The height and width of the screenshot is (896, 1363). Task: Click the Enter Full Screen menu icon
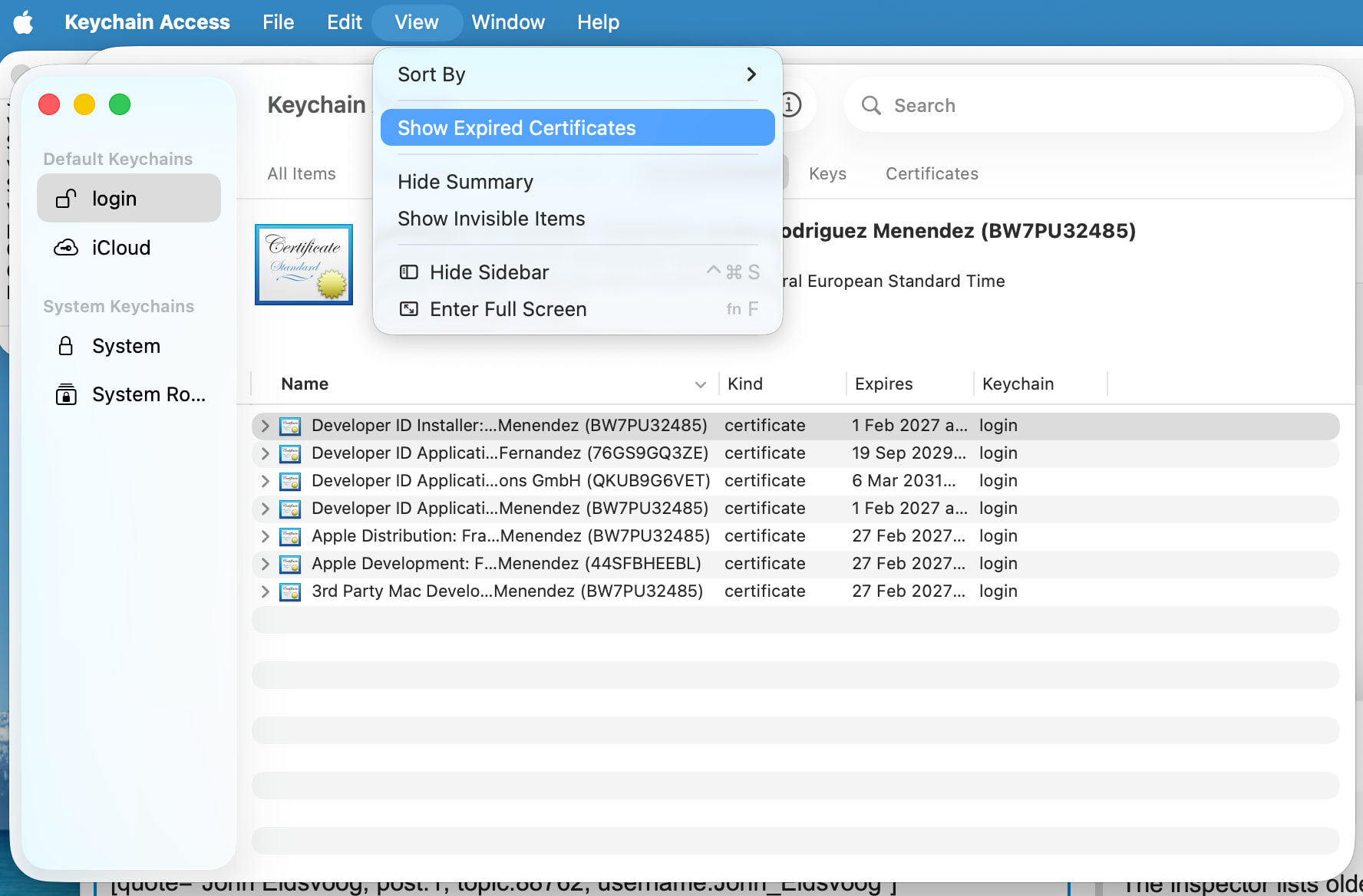409,309
